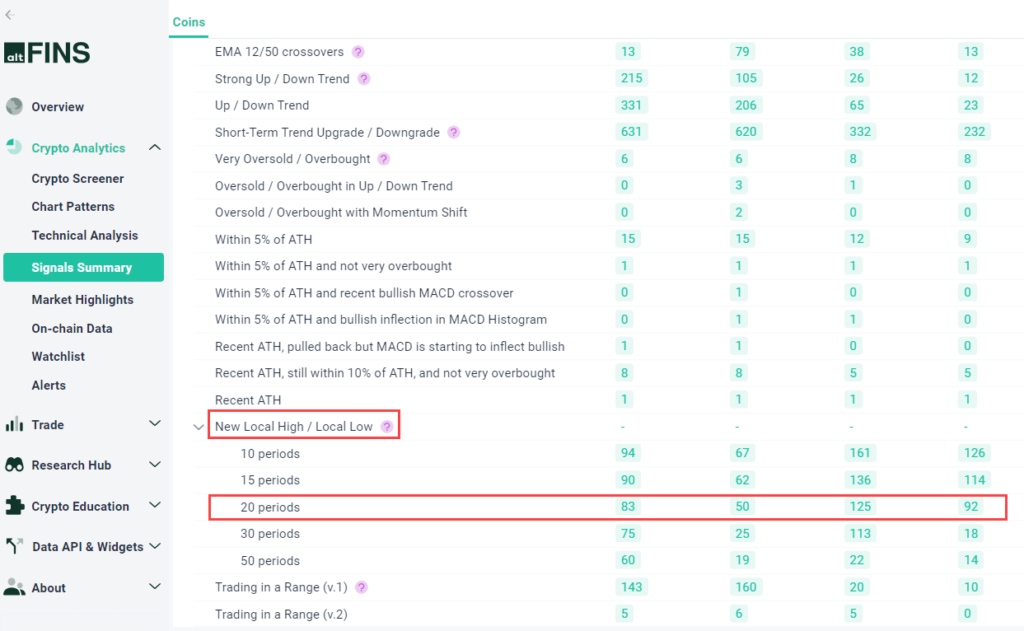Open the Chart Patterns page
This screenshot has width=1024, height=631.
73,207
